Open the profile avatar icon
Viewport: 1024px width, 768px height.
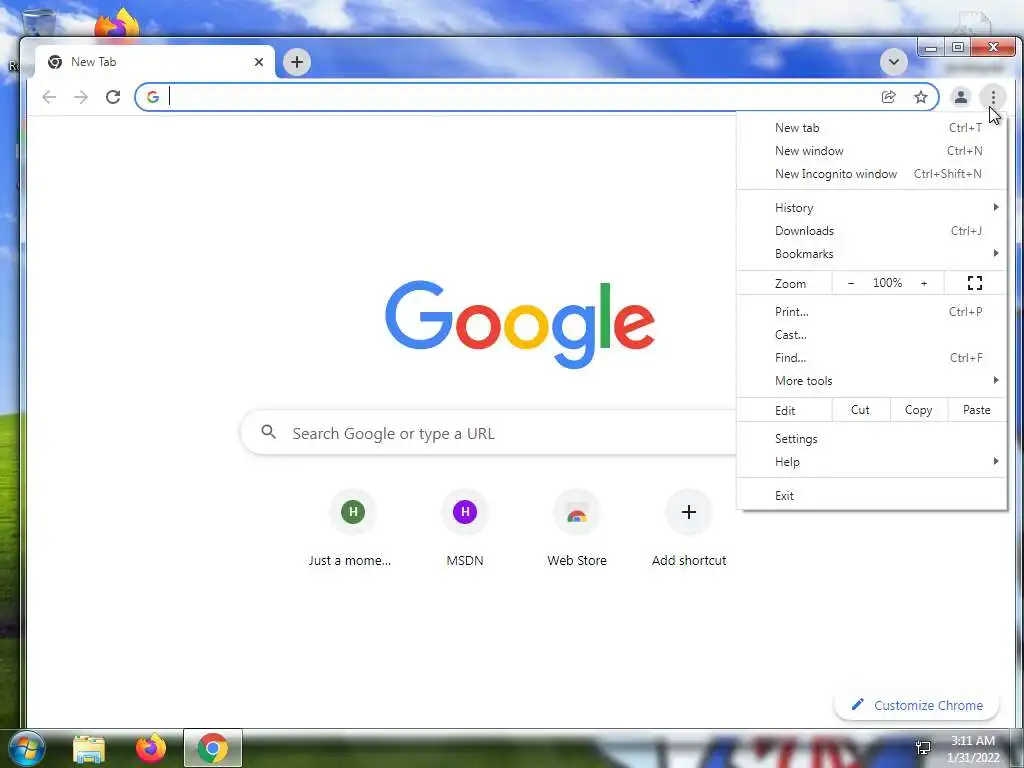point(961,97)
